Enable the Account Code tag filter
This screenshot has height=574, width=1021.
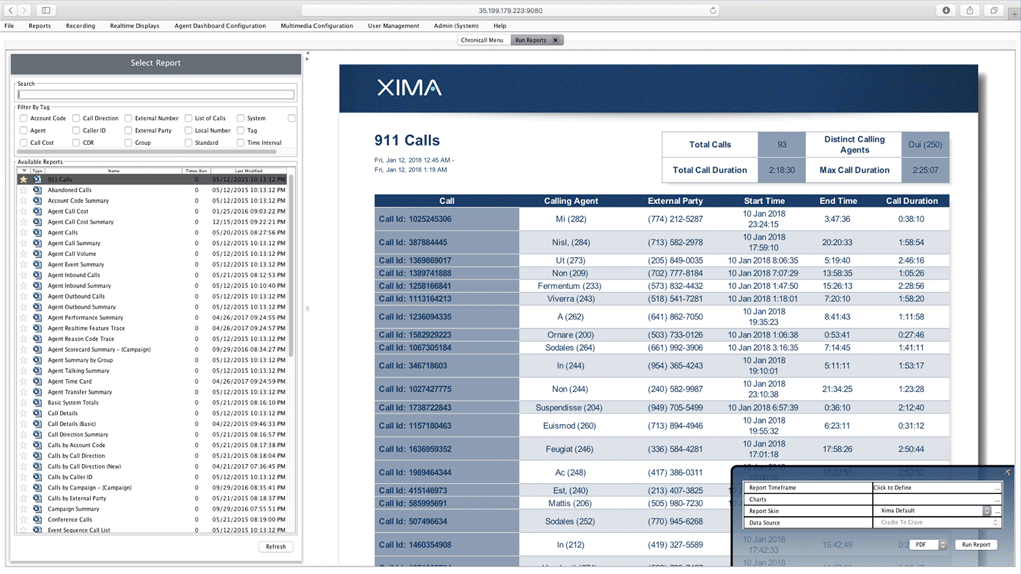tap(23, 118)
